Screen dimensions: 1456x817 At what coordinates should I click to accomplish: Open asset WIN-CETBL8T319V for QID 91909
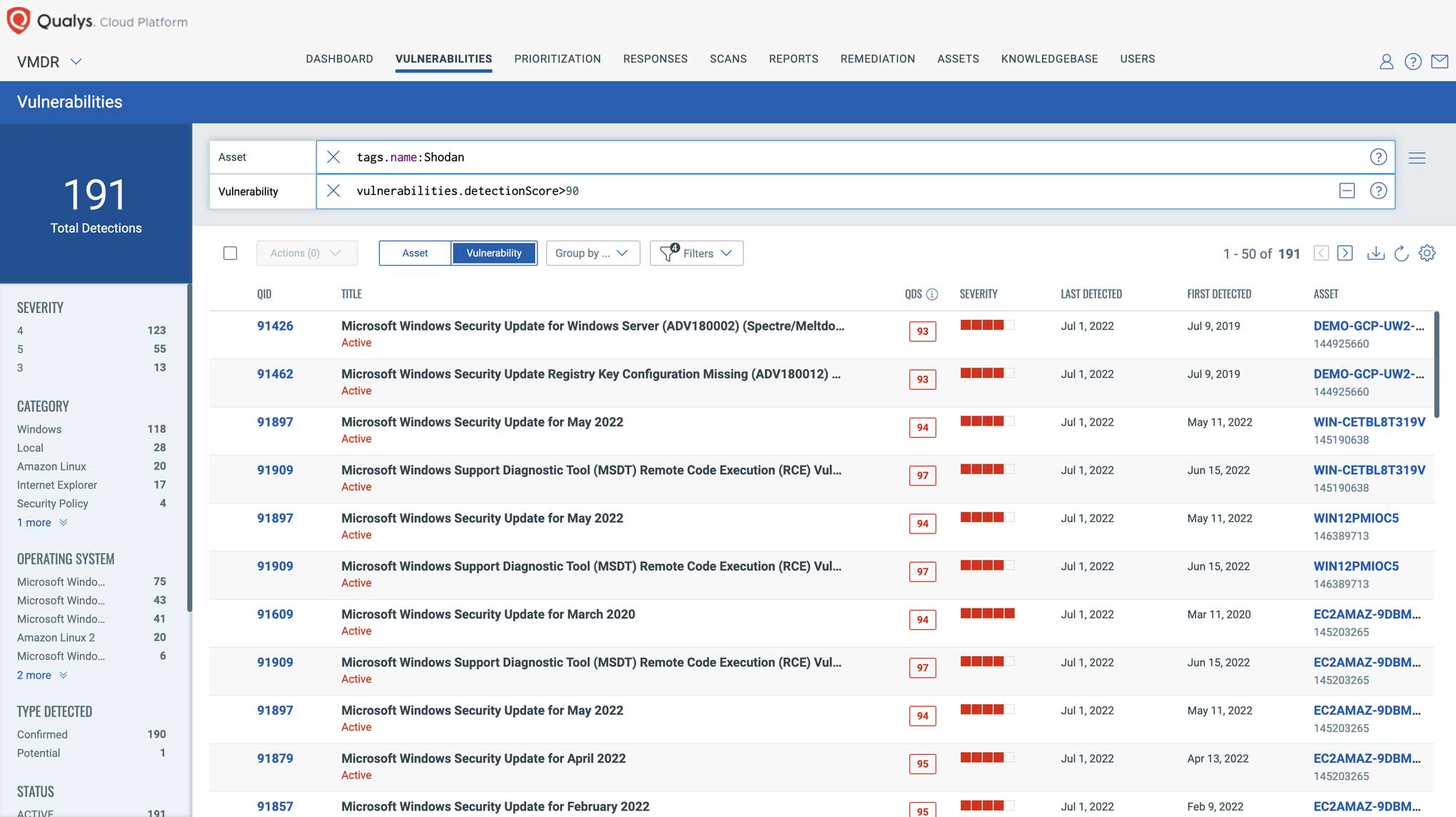1369,471
